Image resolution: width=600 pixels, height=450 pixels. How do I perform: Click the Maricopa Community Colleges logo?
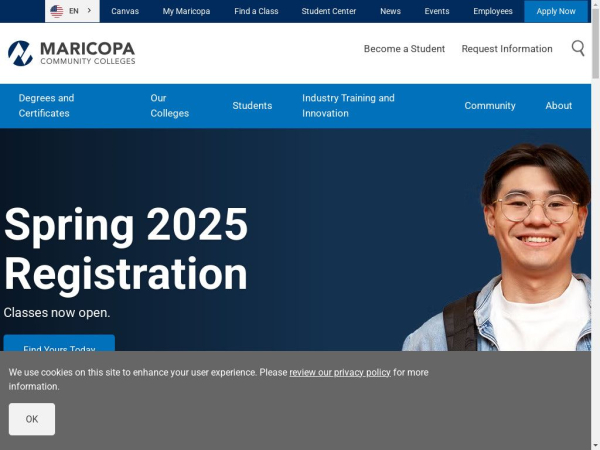coord(72,53)
